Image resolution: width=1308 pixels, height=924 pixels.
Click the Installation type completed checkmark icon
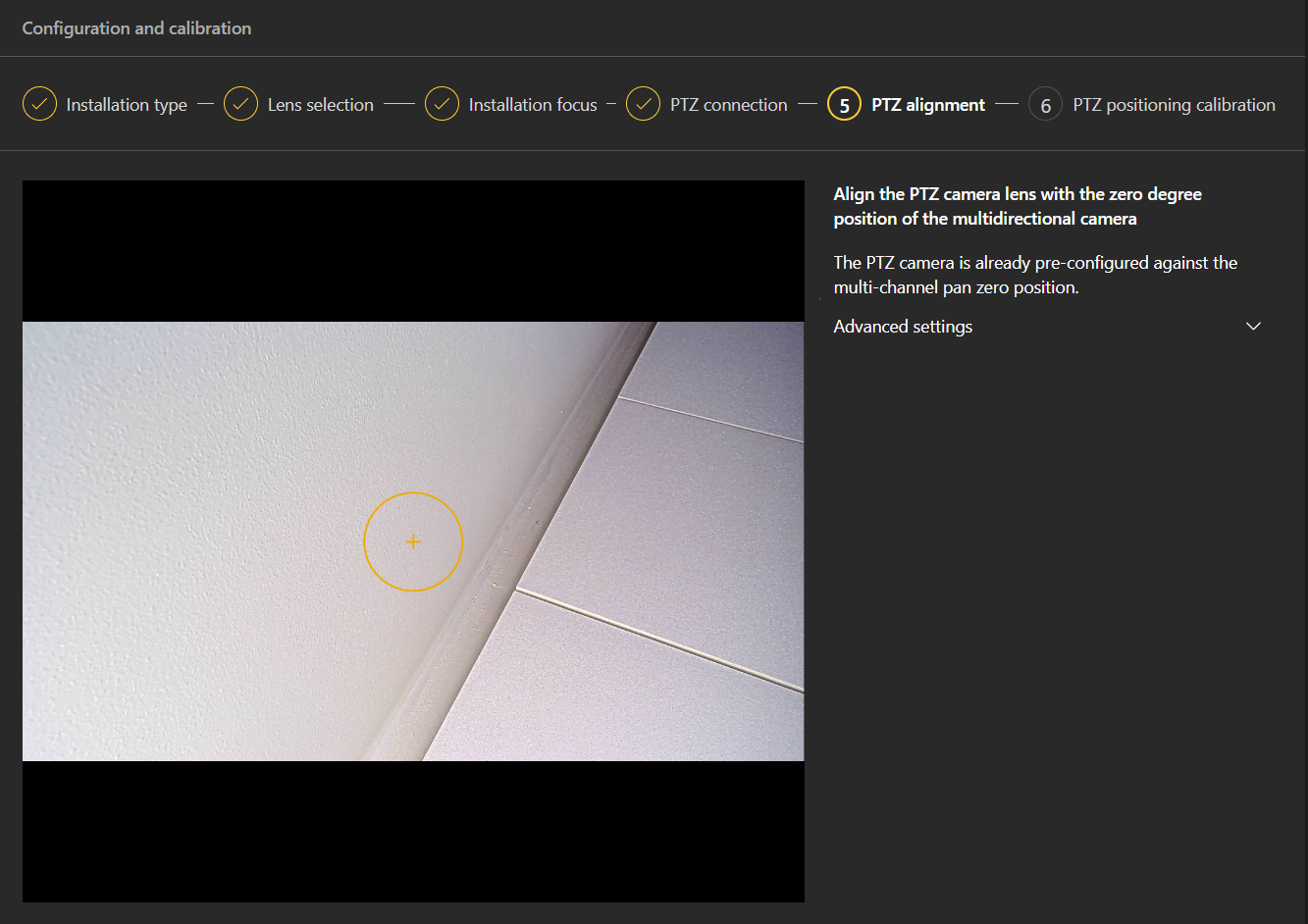39,104
